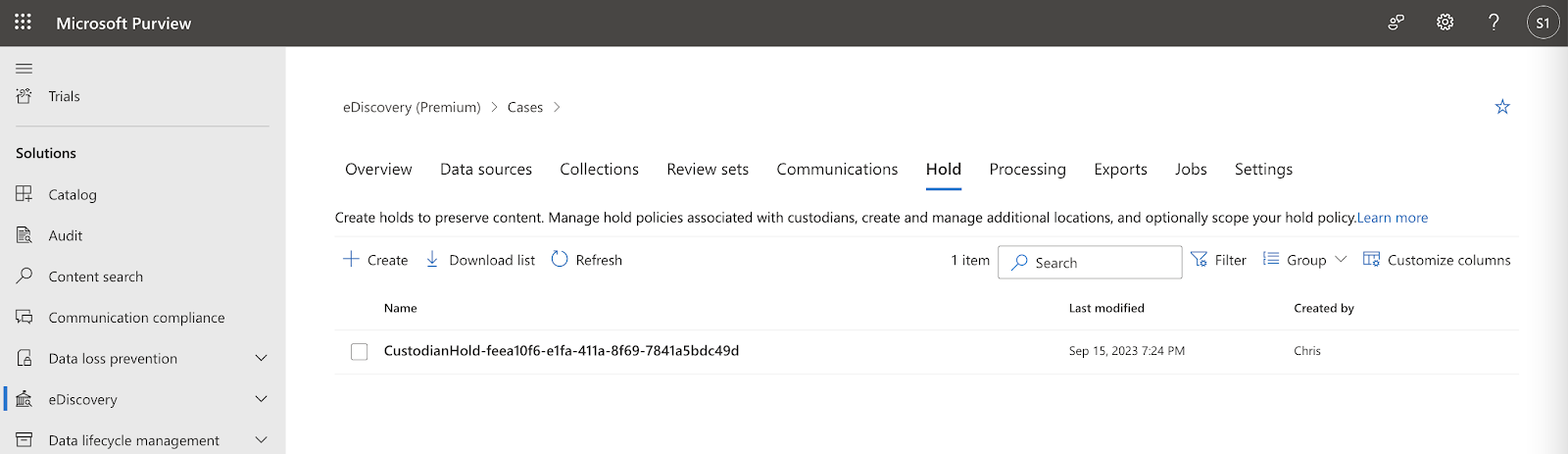Open the app launcher waffle icon
Viewport: 1568px width, 454px height.
click(23, 22)
